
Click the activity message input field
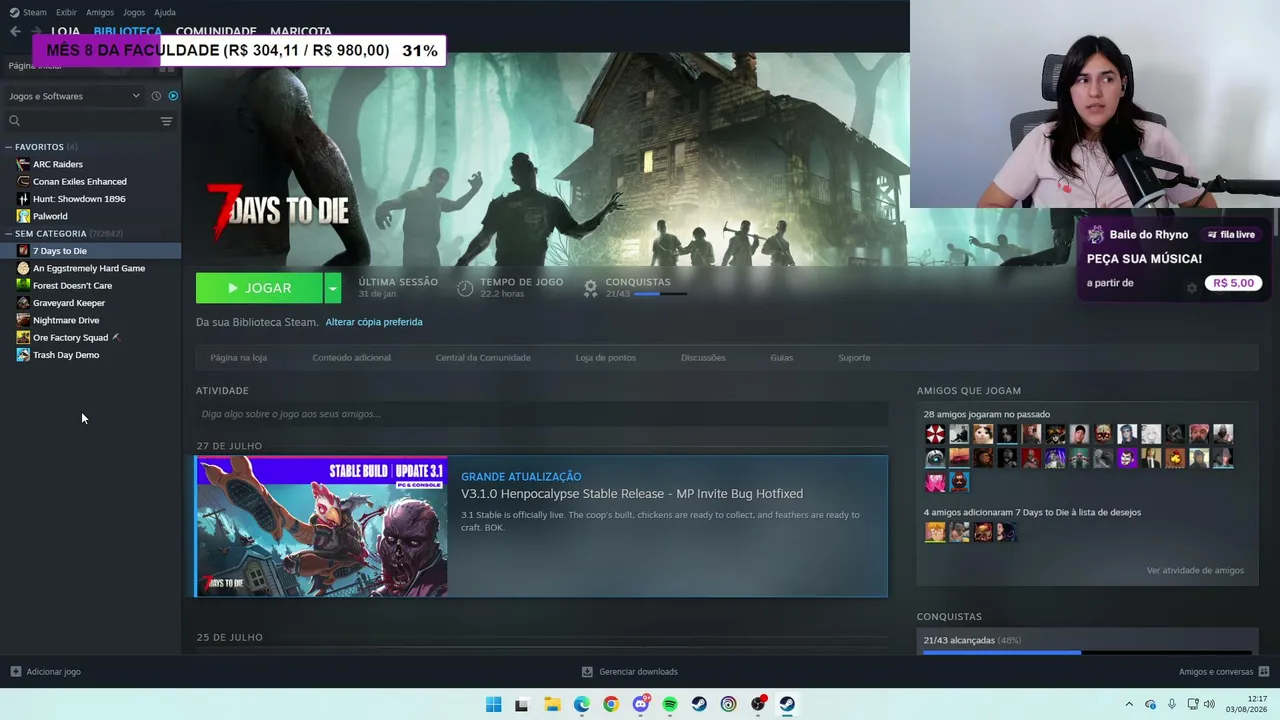click(542, 414)
